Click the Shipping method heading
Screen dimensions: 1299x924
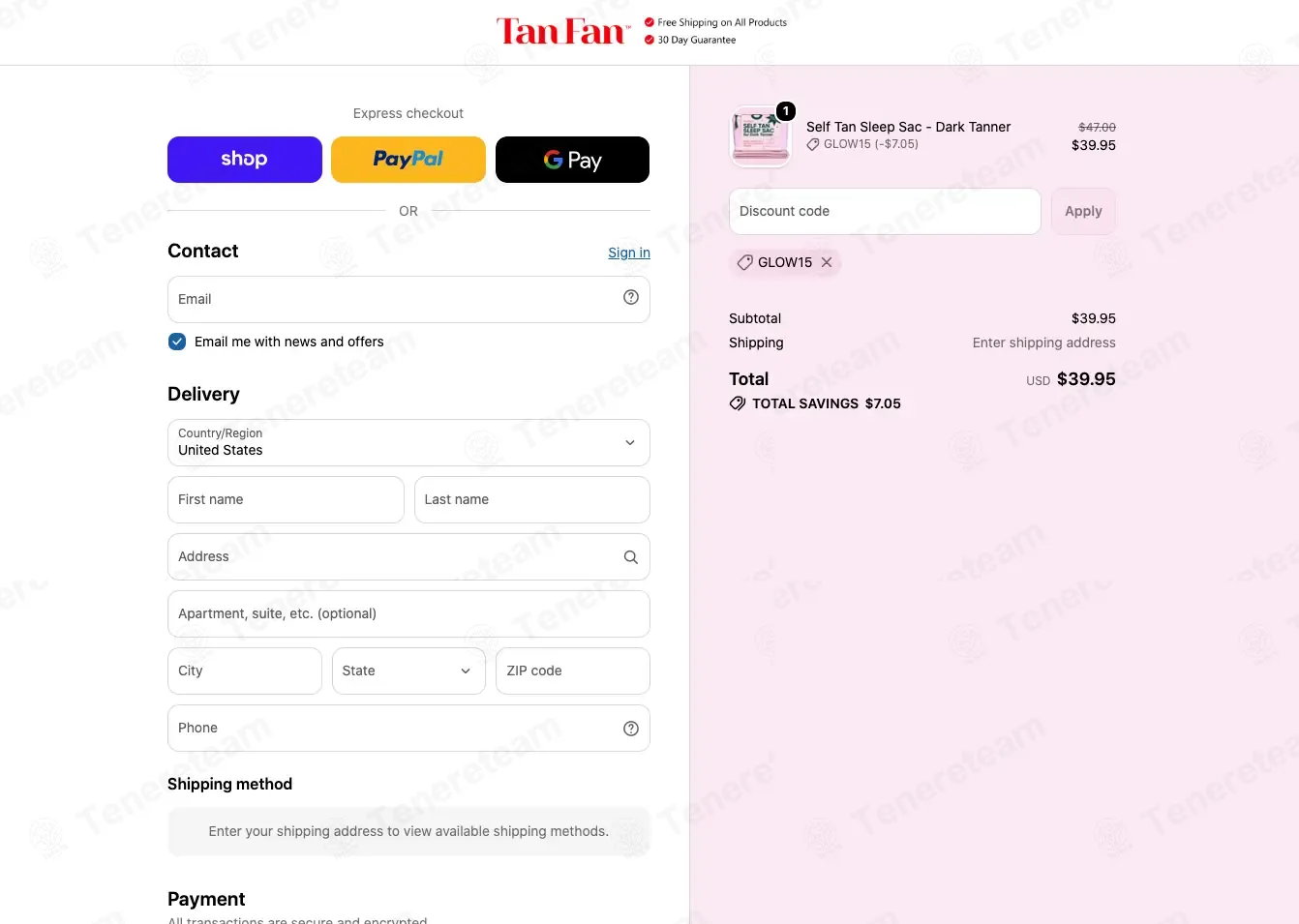[x=229, y=784]
